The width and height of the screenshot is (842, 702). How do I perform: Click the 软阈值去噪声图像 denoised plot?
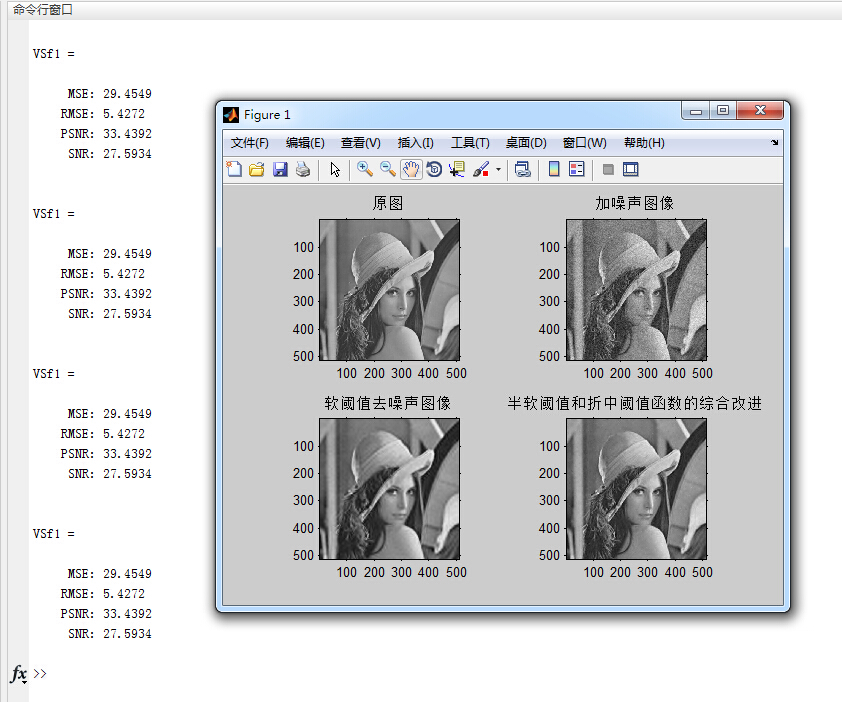389,489
